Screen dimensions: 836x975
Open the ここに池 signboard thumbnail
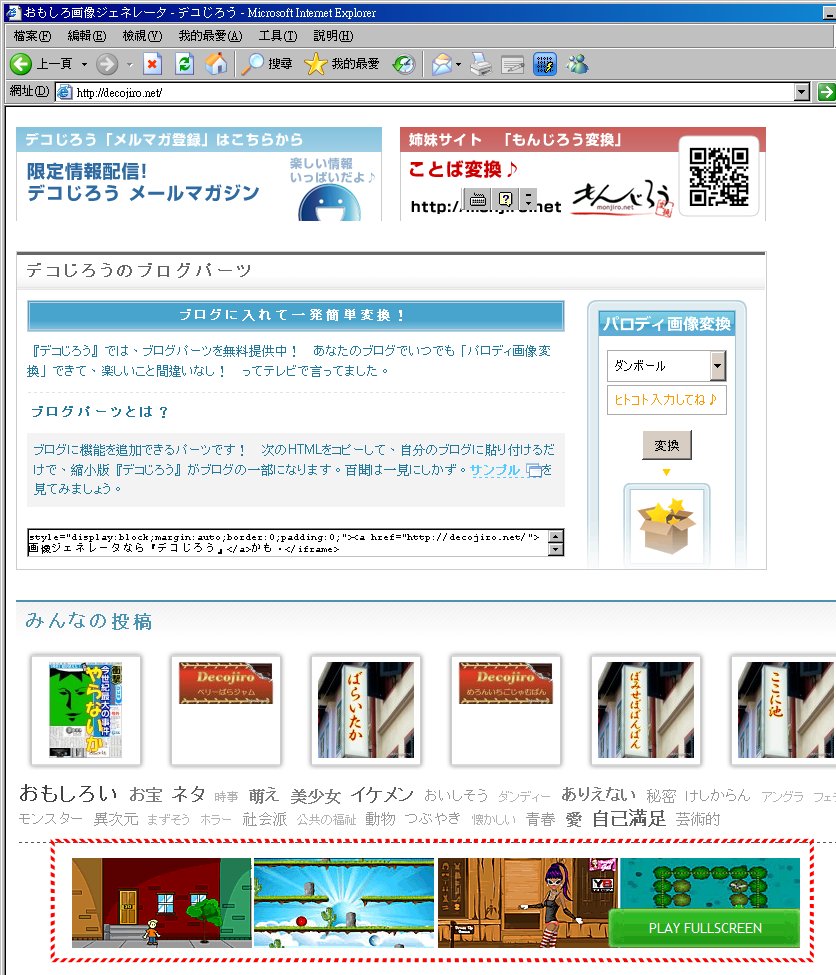[x=785, y=709]
